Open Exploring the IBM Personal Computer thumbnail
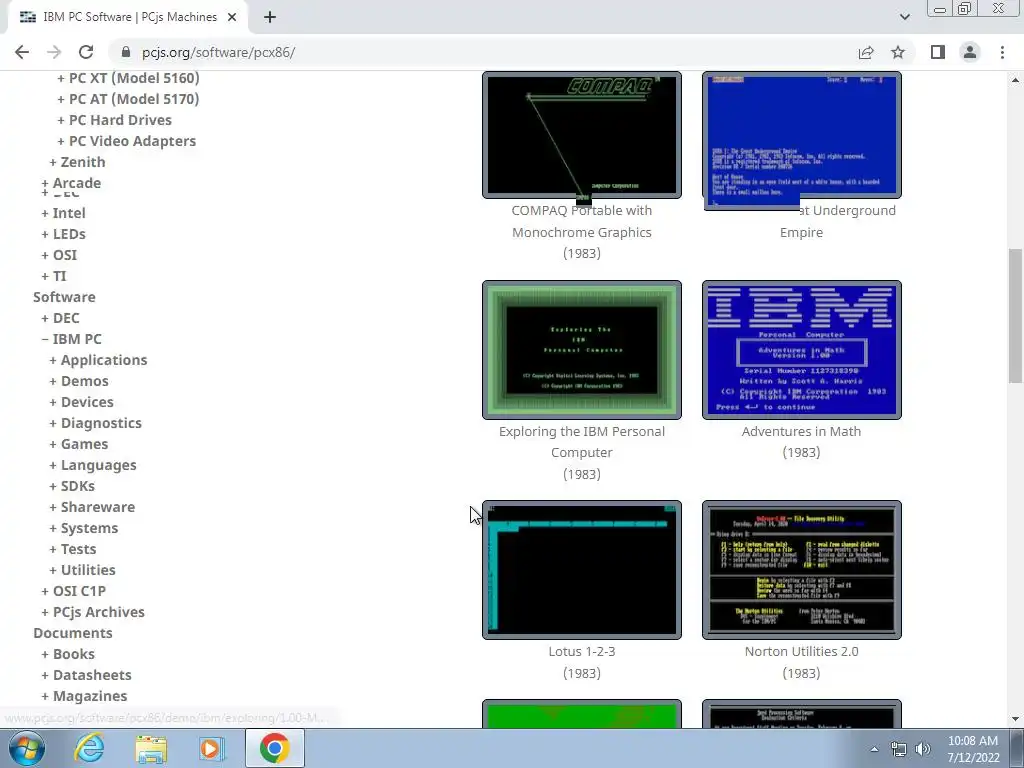This screenshot has width=1024, height=768. coord(582,350)
